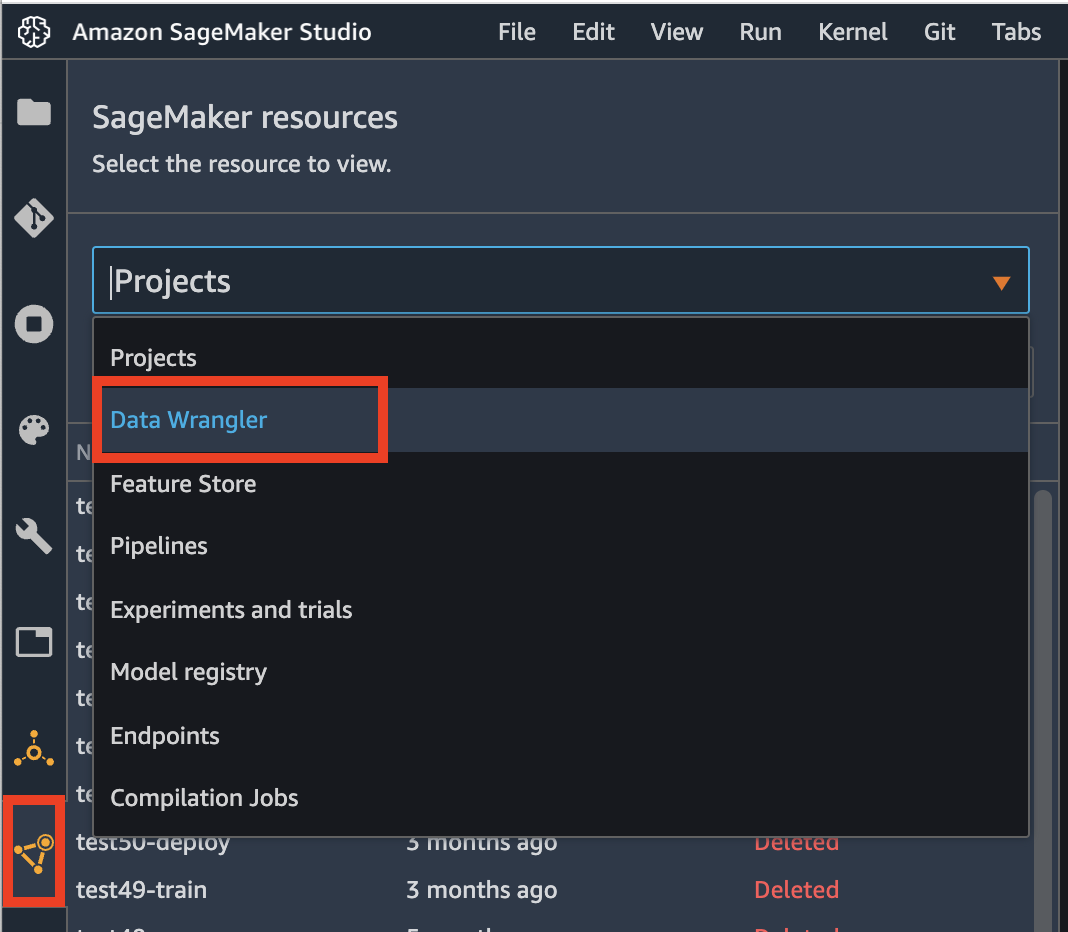Open the theme palette icon in sidebar
This screenshot has width=1068, height=932.
tap(34, 430)
